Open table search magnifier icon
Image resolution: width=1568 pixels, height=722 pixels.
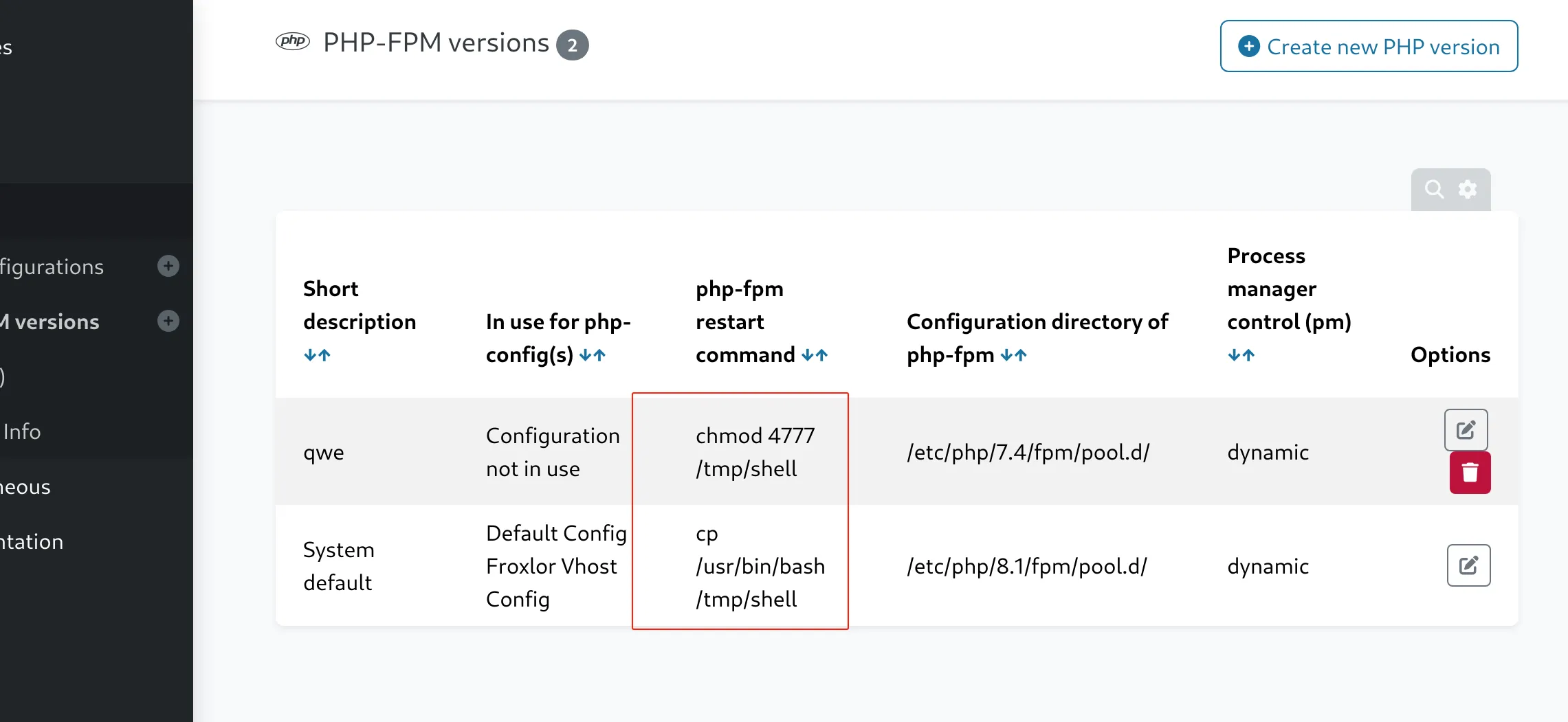[1434, 189]
